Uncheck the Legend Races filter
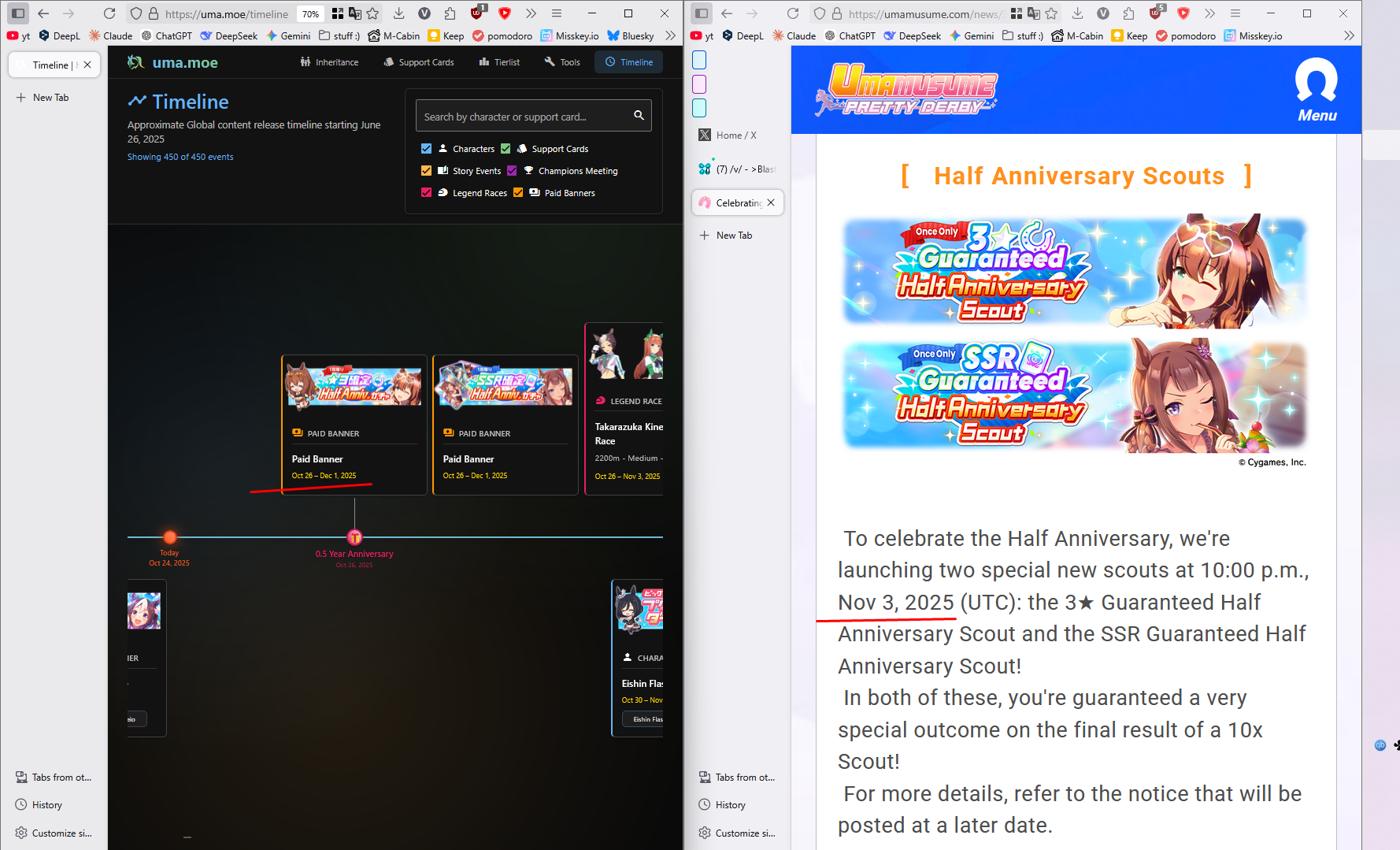1400x850 pixels. tap(426, 192)
